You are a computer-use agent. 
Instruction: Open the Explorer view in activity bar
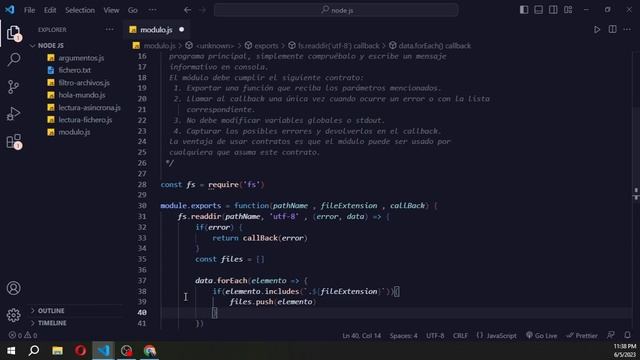click(13, 33)
